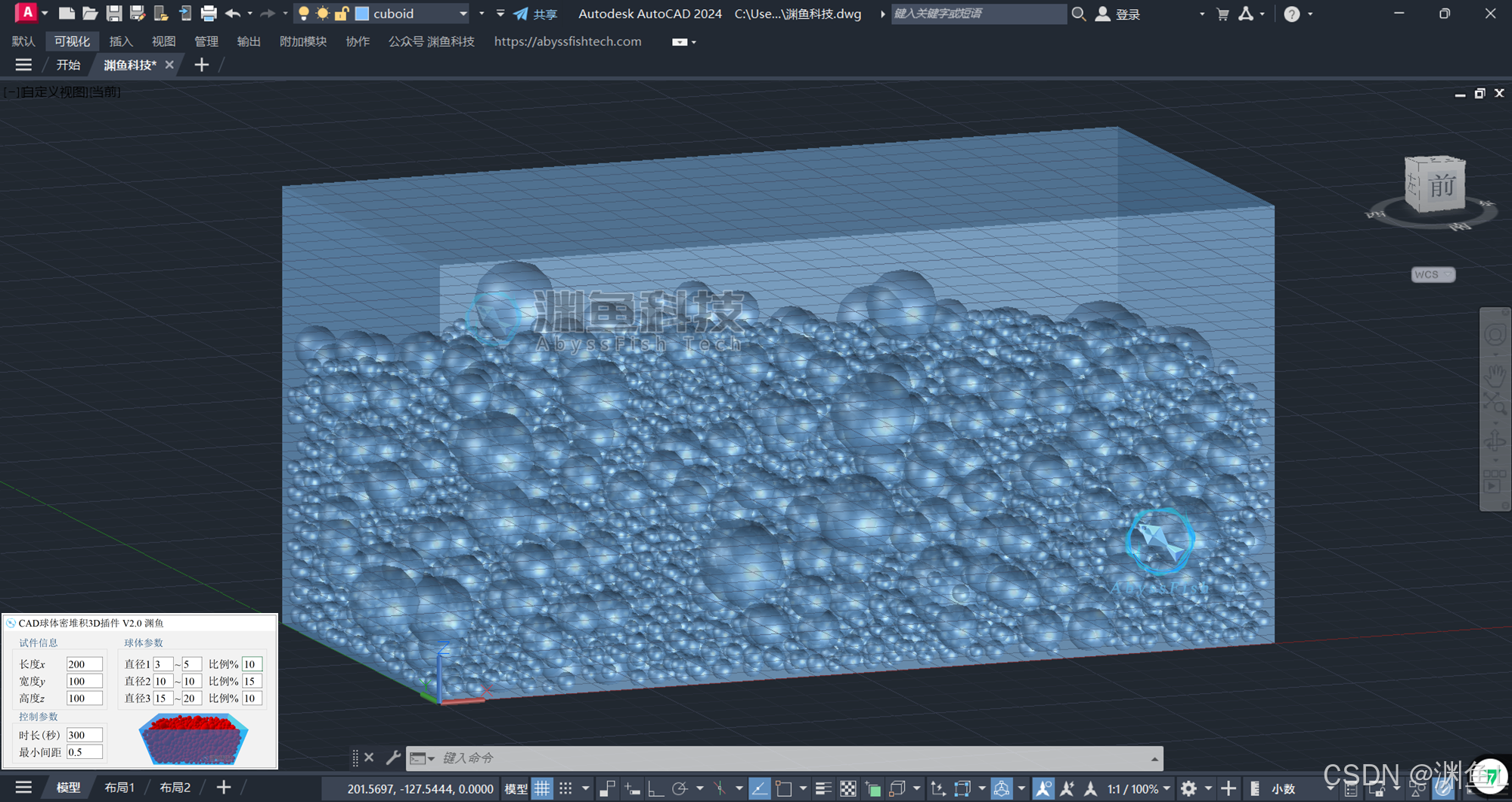Expand the quick access toolbar customize arrow
This screenshot has width=1512, height=802.
tap(500, 14)
